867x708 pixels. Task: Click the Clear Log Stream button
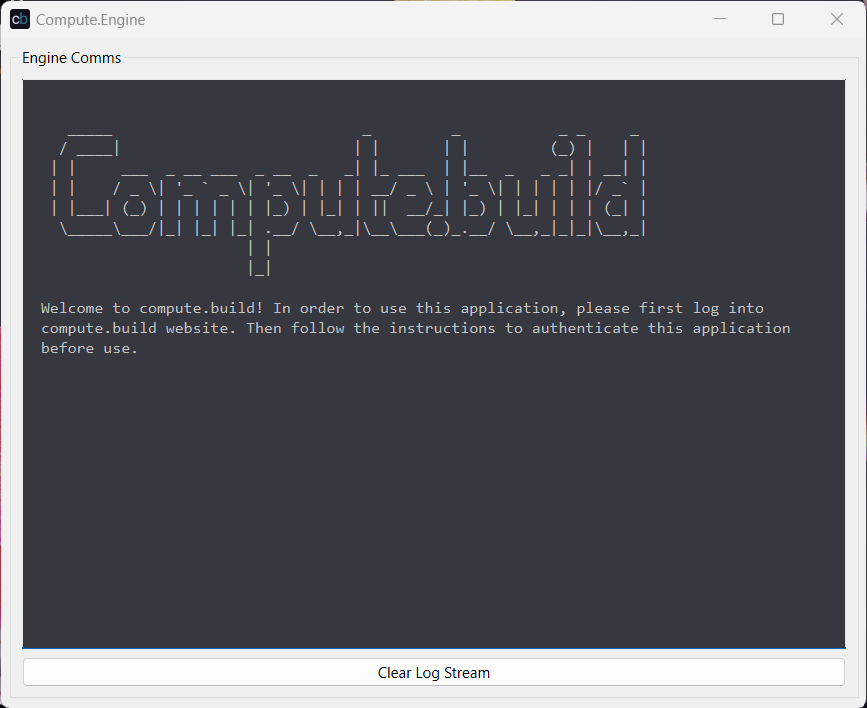tap(433, 673)
